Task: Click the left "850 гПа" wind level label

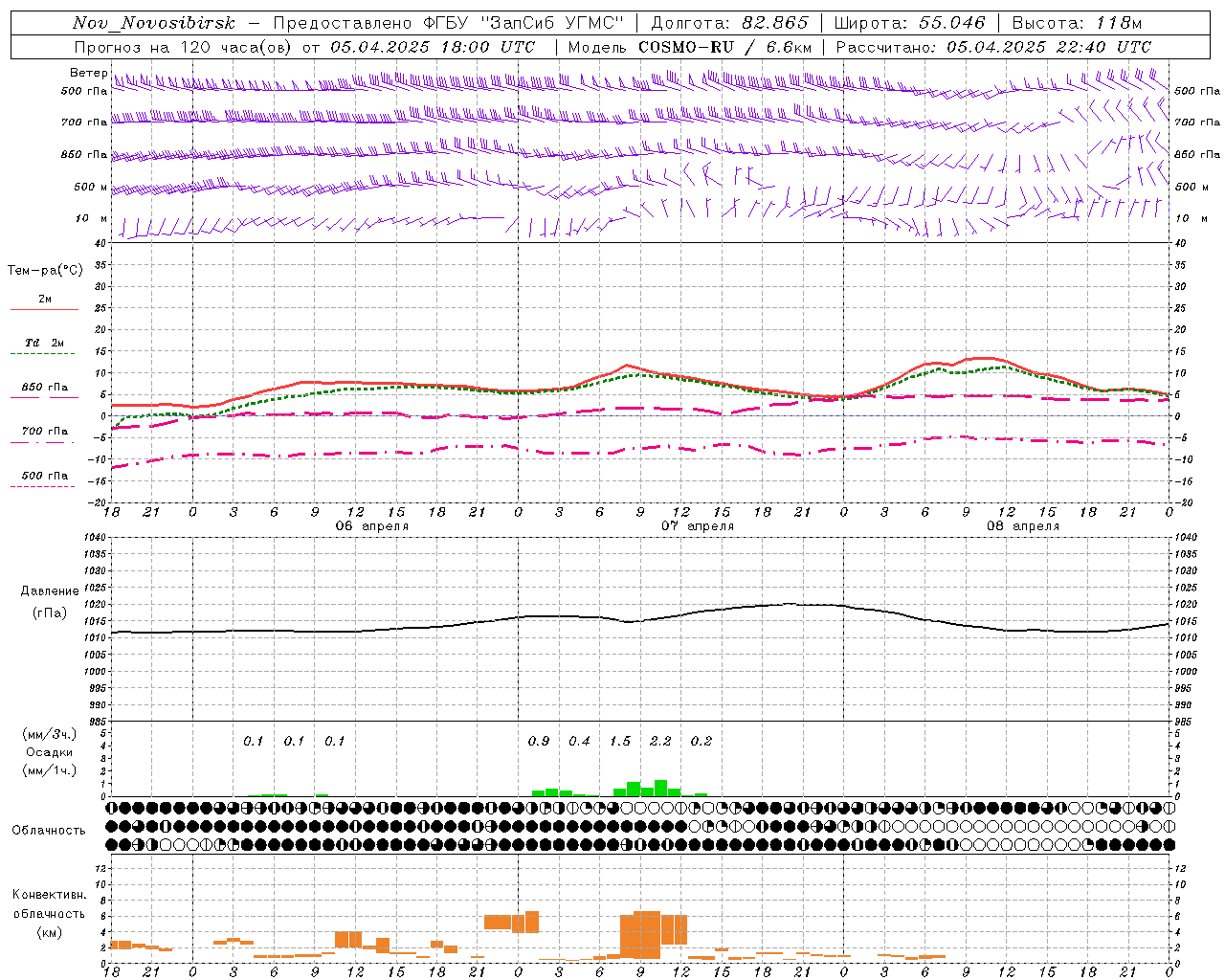Action: click(x=84, y=154)
